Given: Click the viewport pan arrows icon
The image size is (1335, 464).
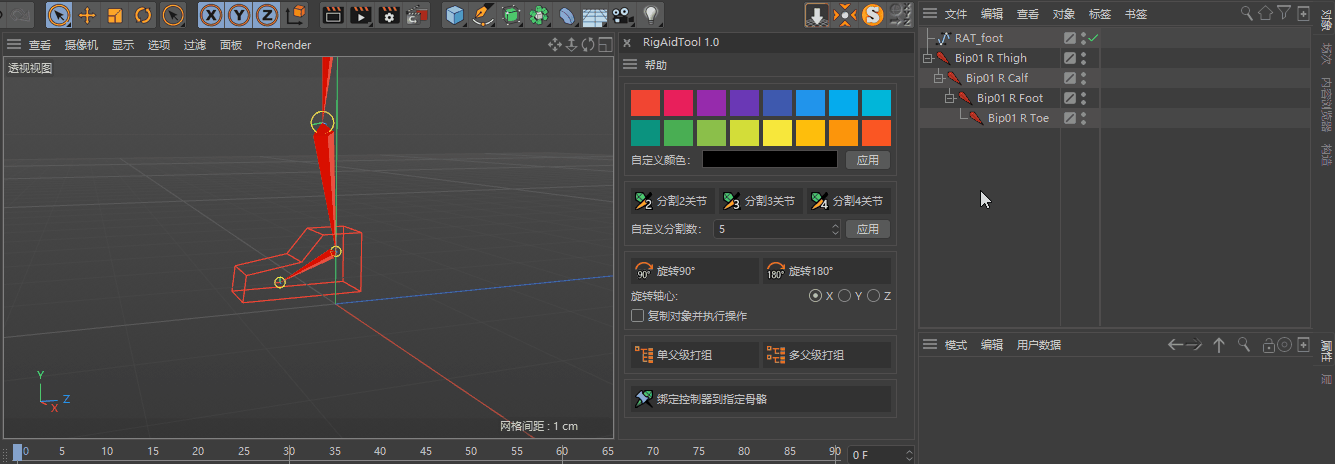Looking at the screenshot, I should point(554,44).
